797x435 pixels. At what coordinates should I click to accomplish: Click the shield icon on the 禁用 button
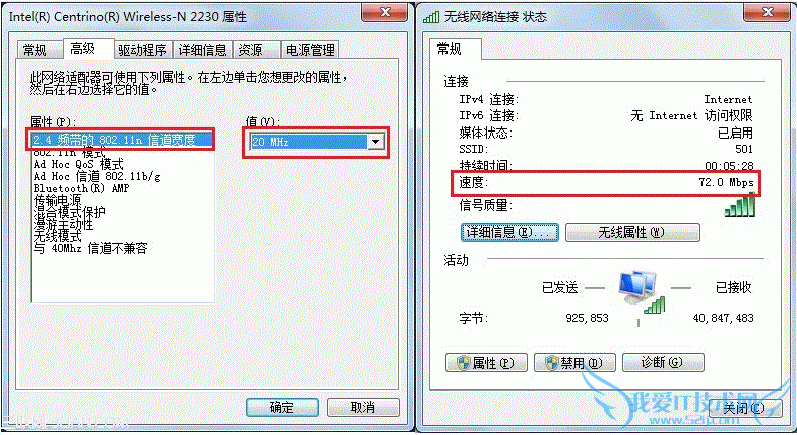click(x=552, y=363)
